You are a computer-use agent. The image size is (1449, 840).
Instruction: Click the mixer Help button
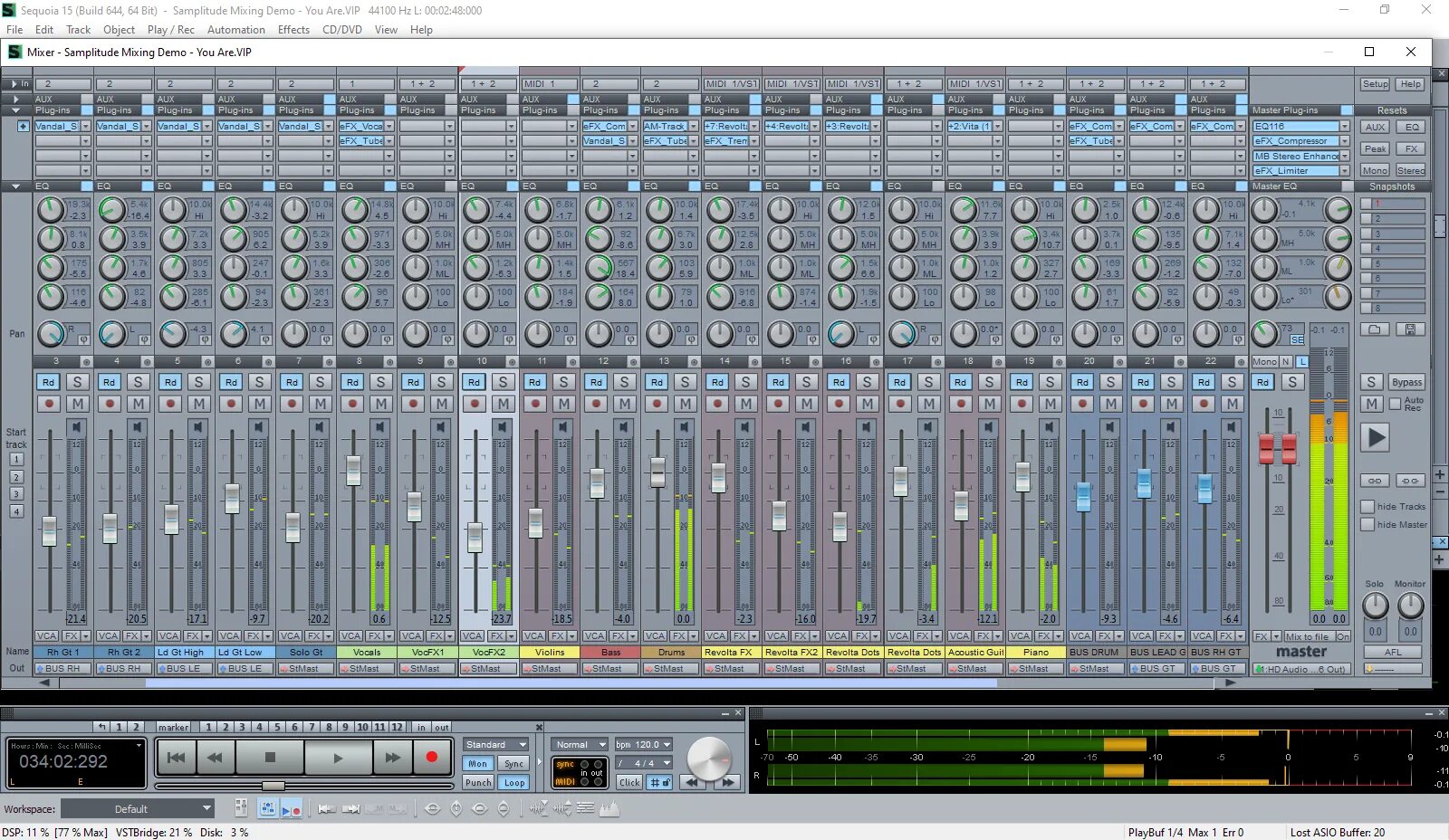[x=1410, y=84]
